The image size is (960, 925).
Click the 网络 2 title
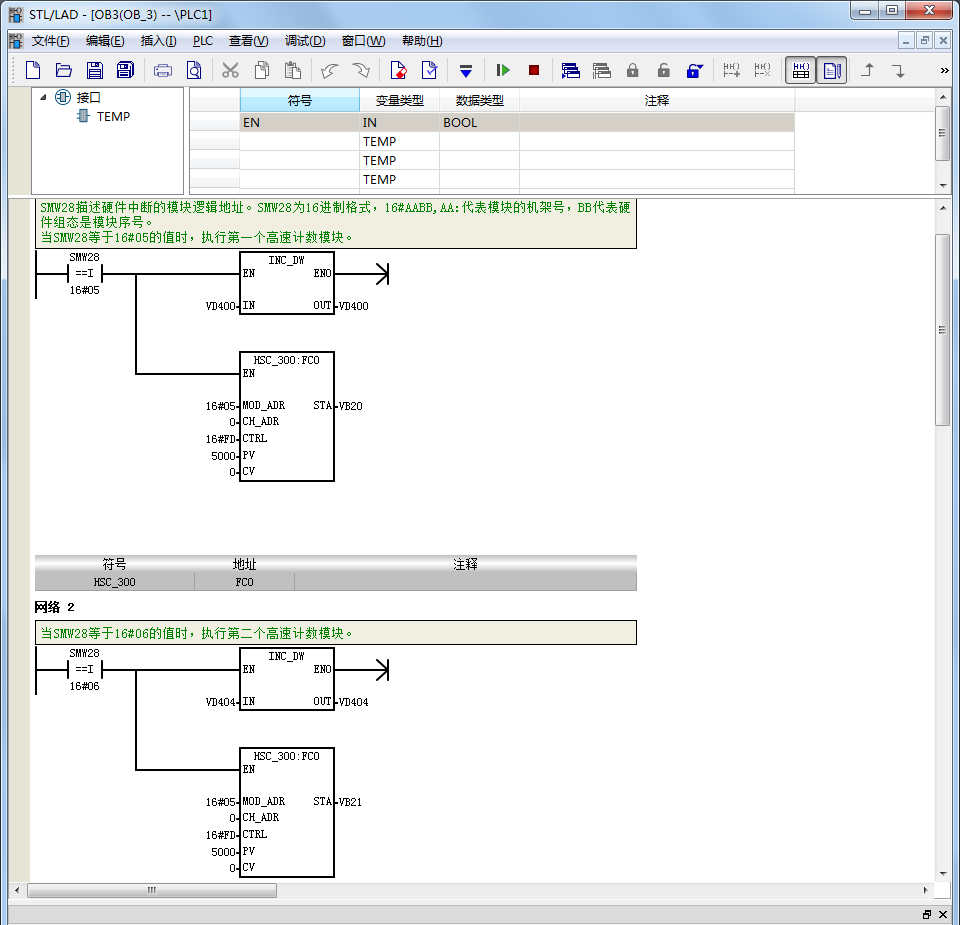point(54,607)
